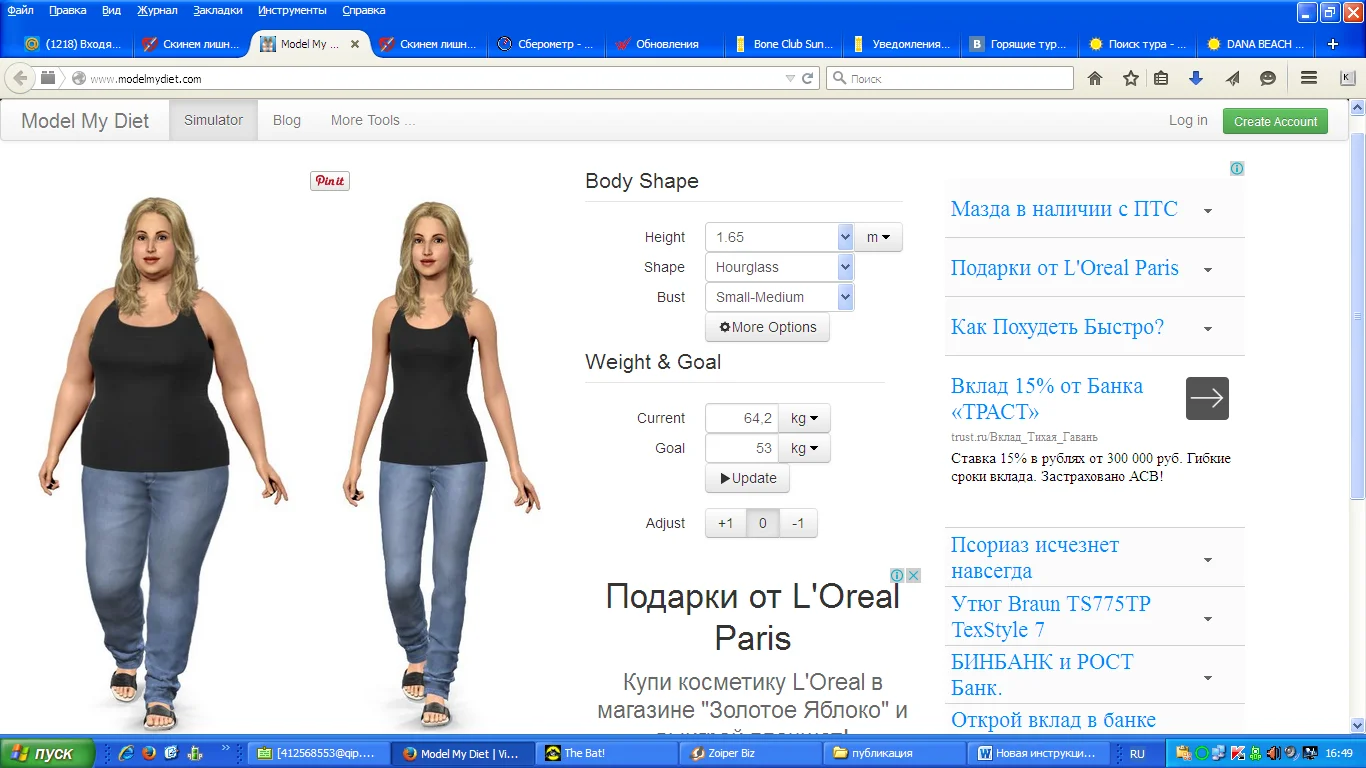Click the arrow button on the TRAST bank ad
The height and width of the screenshot is (768, 1366).
(1207, 398)
